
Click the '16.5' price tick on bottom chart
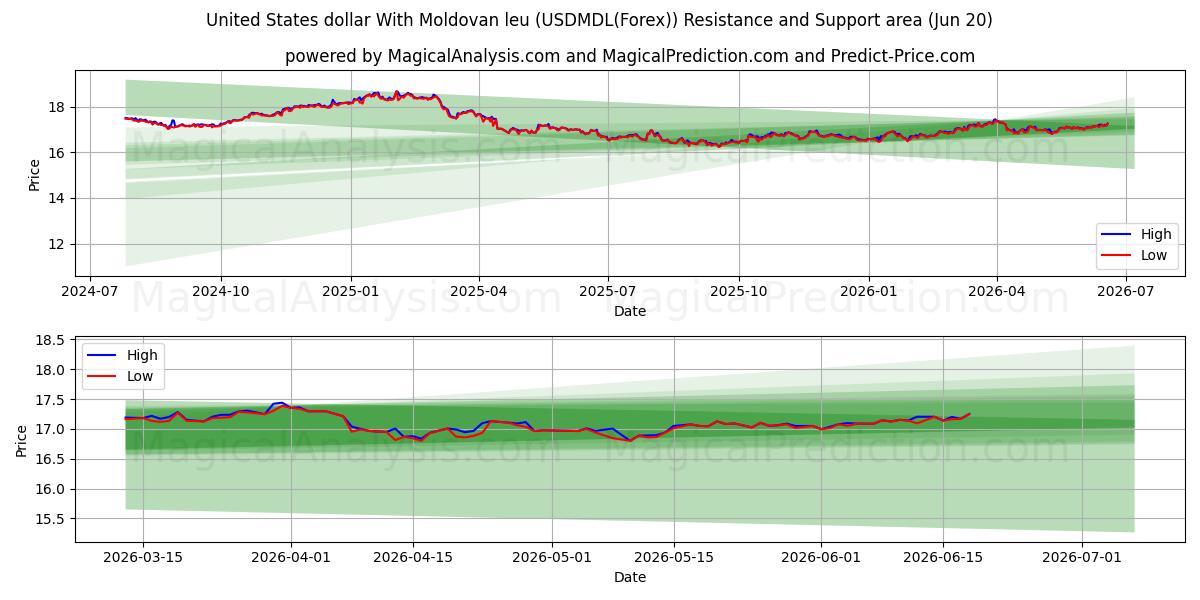click(x=52, y=459)
